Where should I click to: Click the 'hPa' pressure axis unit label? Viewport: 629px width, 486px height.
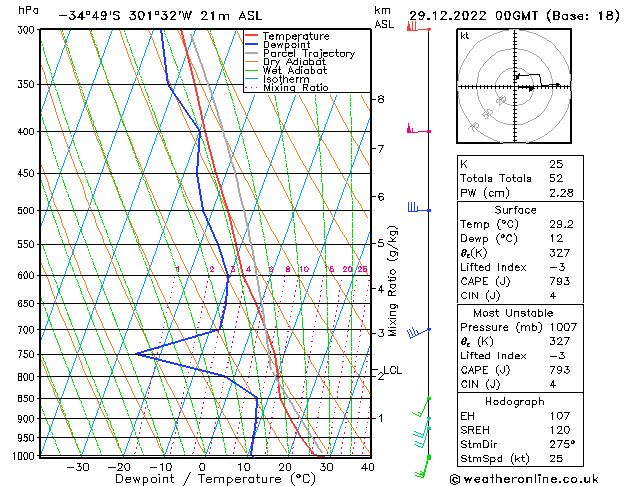point(28,10)
